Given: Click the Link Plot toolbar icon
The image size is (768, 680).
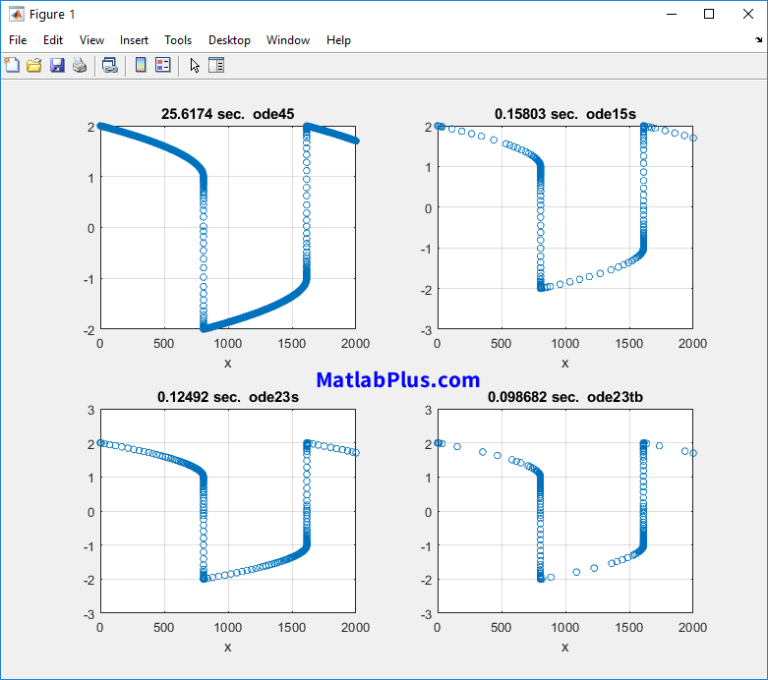Looking at the screenshot, I should [110, 65].
